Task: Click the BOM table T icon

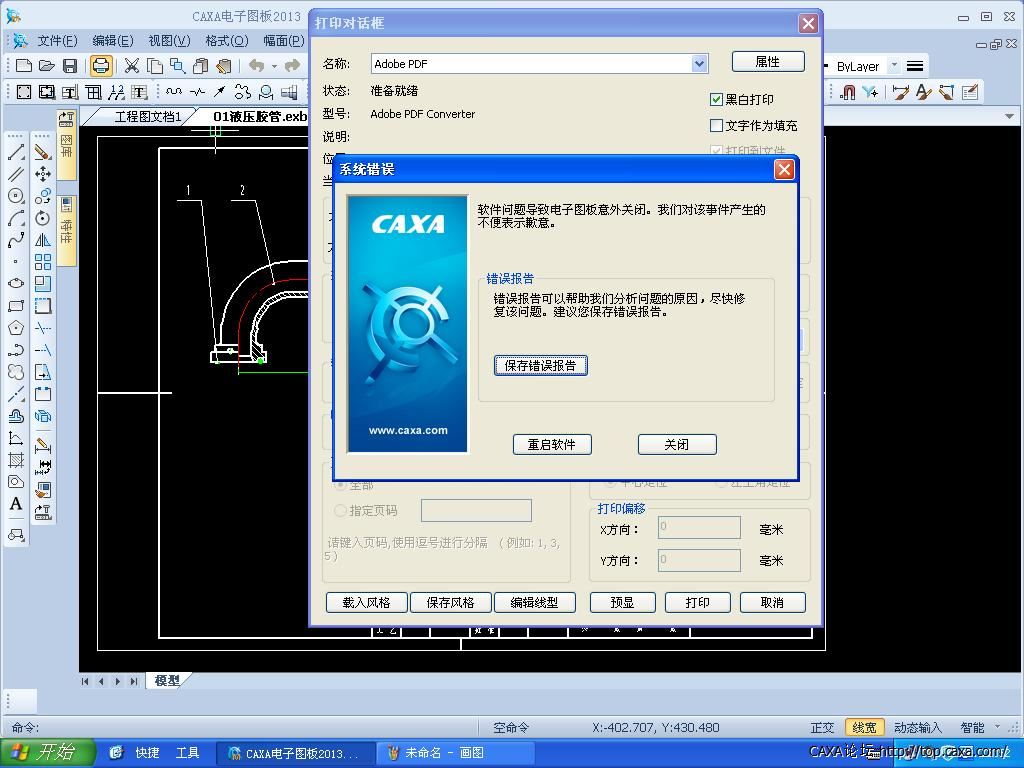Action: (x=139, y=92)
